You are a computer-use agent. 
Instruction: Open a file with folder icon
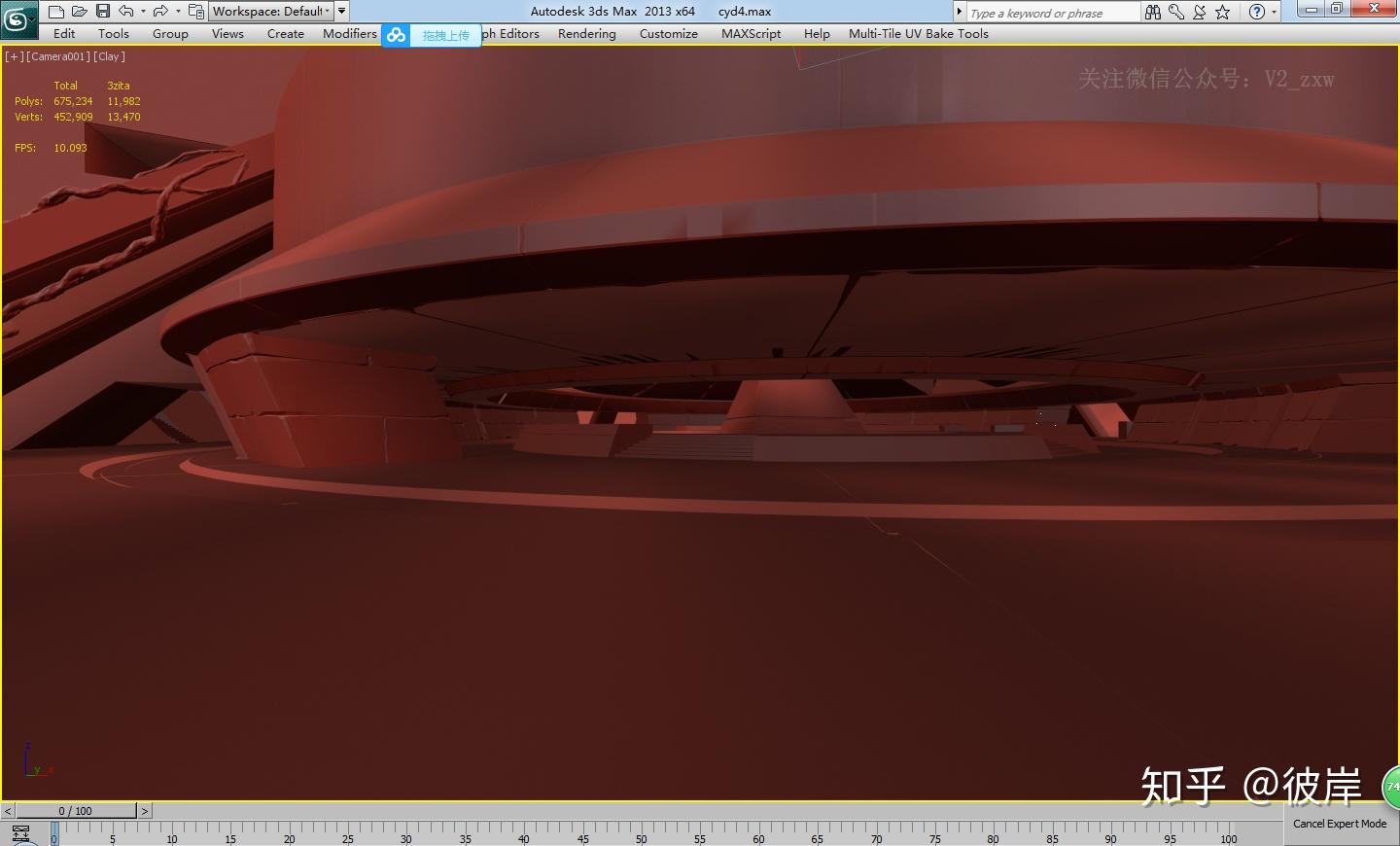(80, 12)
